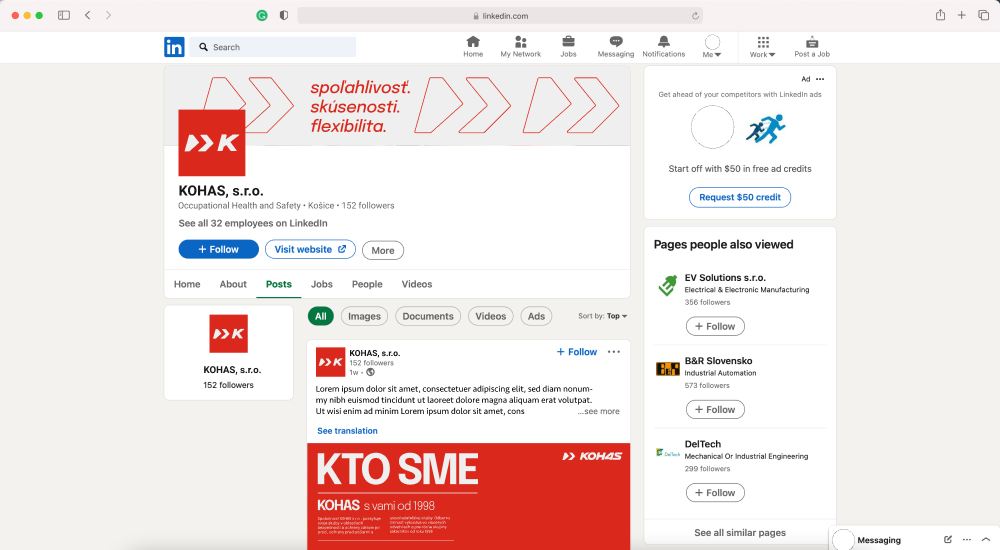This screenshot has width=1000, height=550.
Task: Click KOHAS logo in left sidebar card
Action: coord(228,334)
